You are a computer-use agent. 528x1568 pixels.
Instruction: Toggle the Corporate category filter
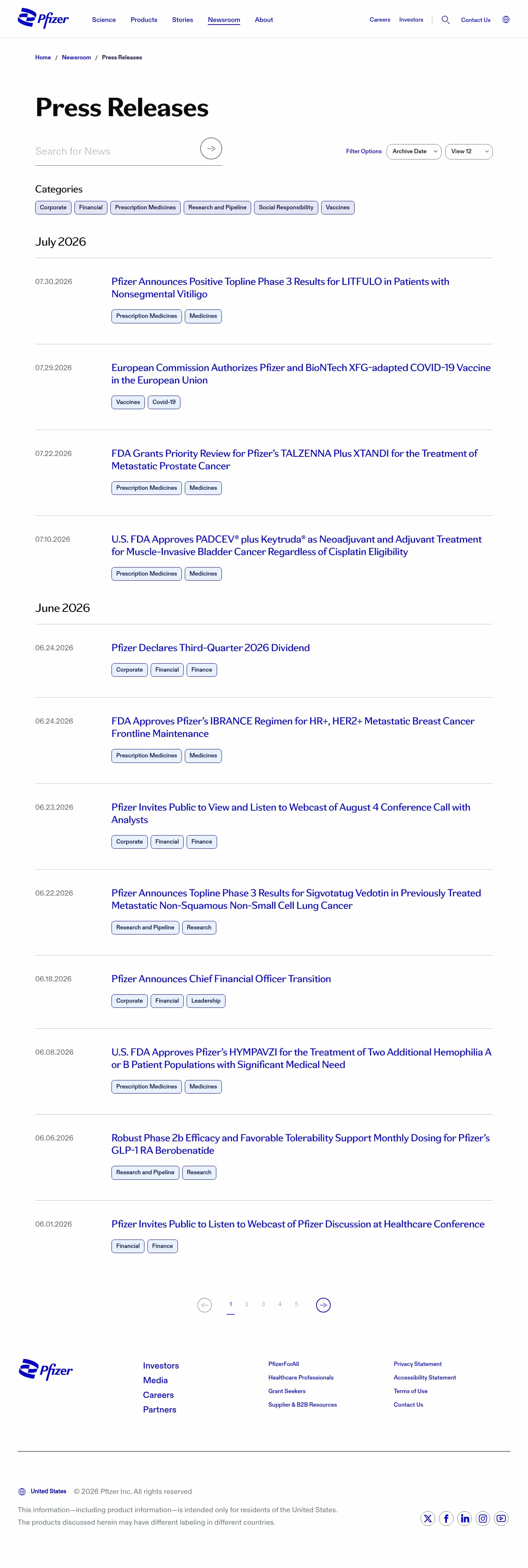click(53, 208)
